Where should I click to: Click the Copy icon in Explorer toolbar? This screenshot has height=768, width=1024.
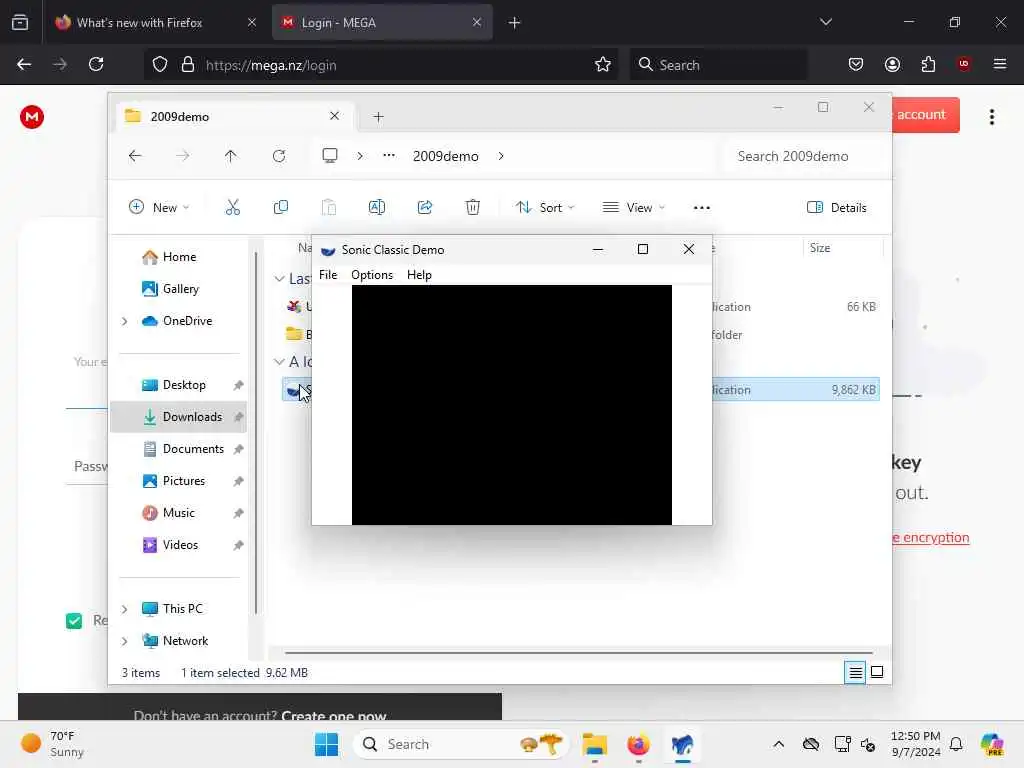[281, 208]
